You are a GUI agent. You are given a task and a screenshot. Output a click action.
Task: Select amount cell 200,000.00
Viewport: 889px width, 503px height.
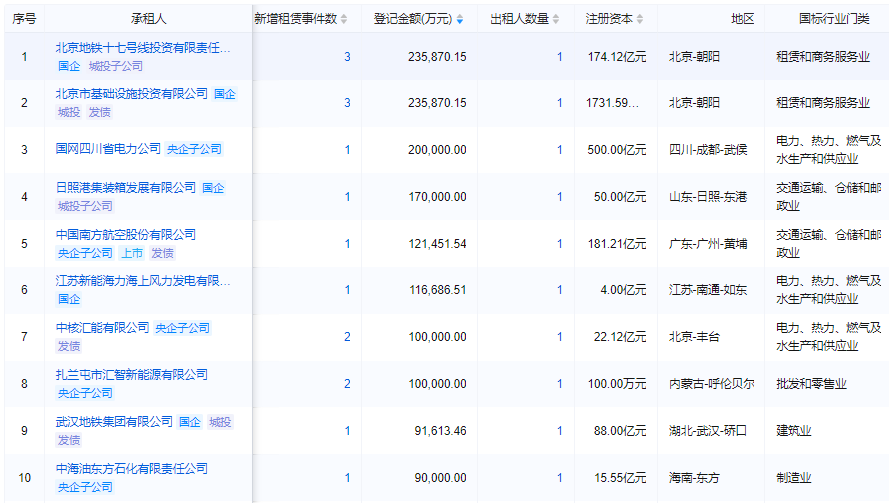[437, 150]
